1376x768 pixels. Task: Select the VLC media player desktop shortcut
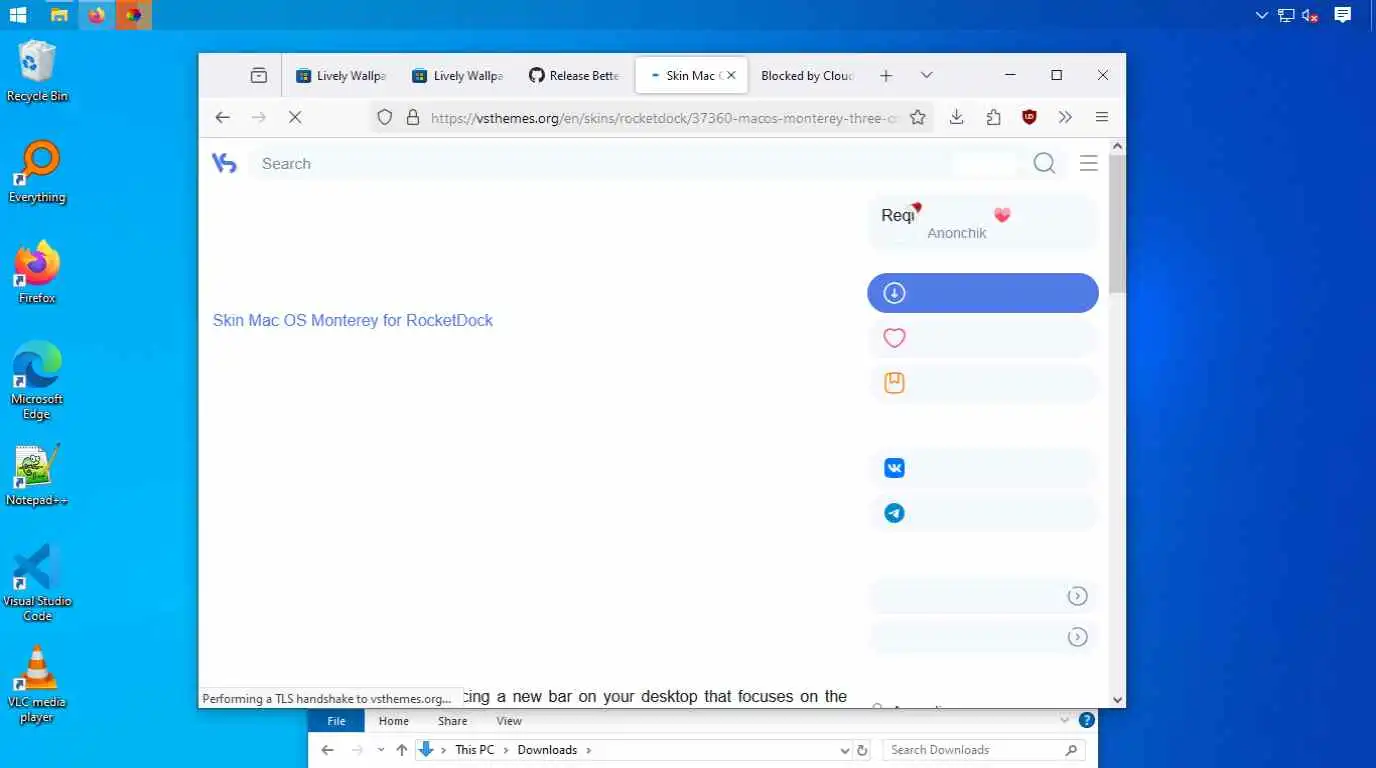tap(37, 684)
